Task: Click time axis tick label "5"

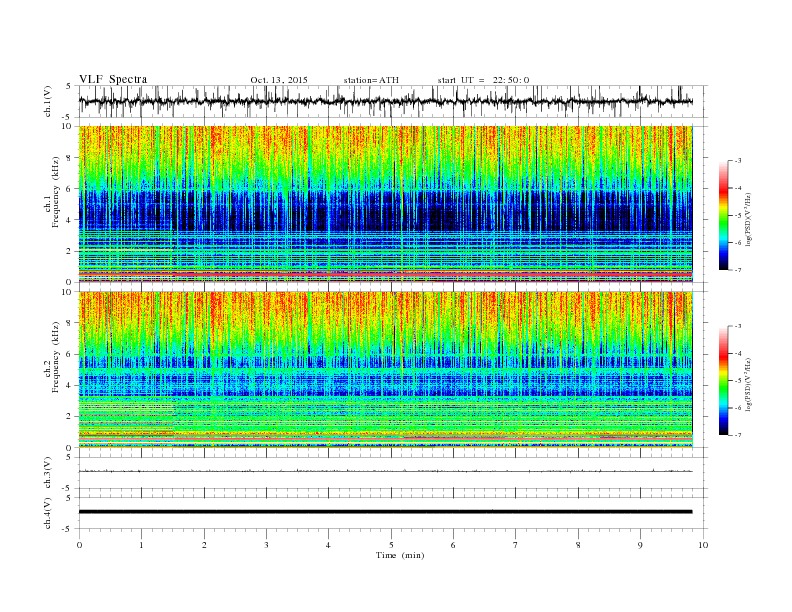Action: (x=391, y=545)
